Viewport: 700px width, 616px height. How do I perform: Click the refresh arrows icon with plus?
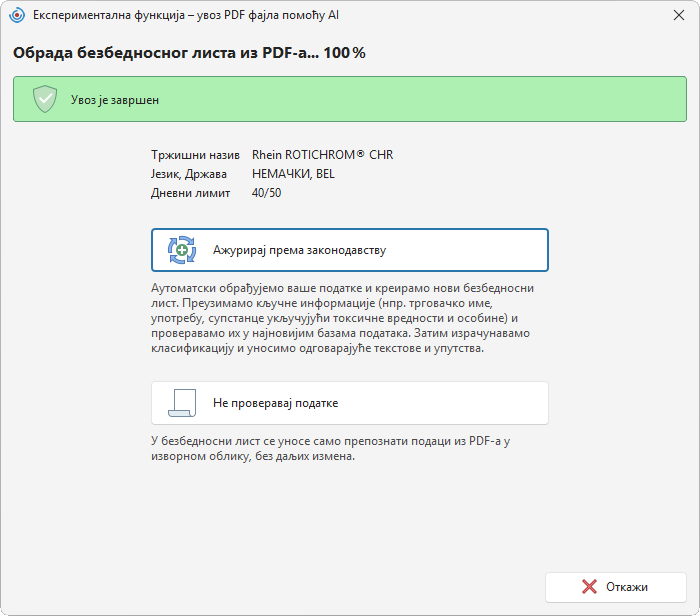point(182,250)
